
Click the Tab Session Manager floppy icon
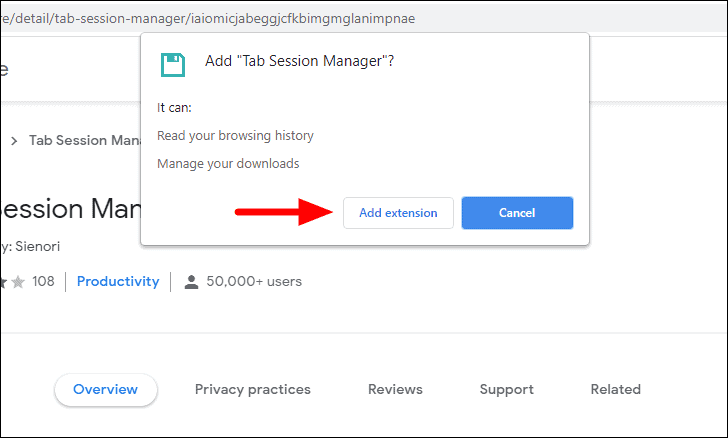point(173,65)
